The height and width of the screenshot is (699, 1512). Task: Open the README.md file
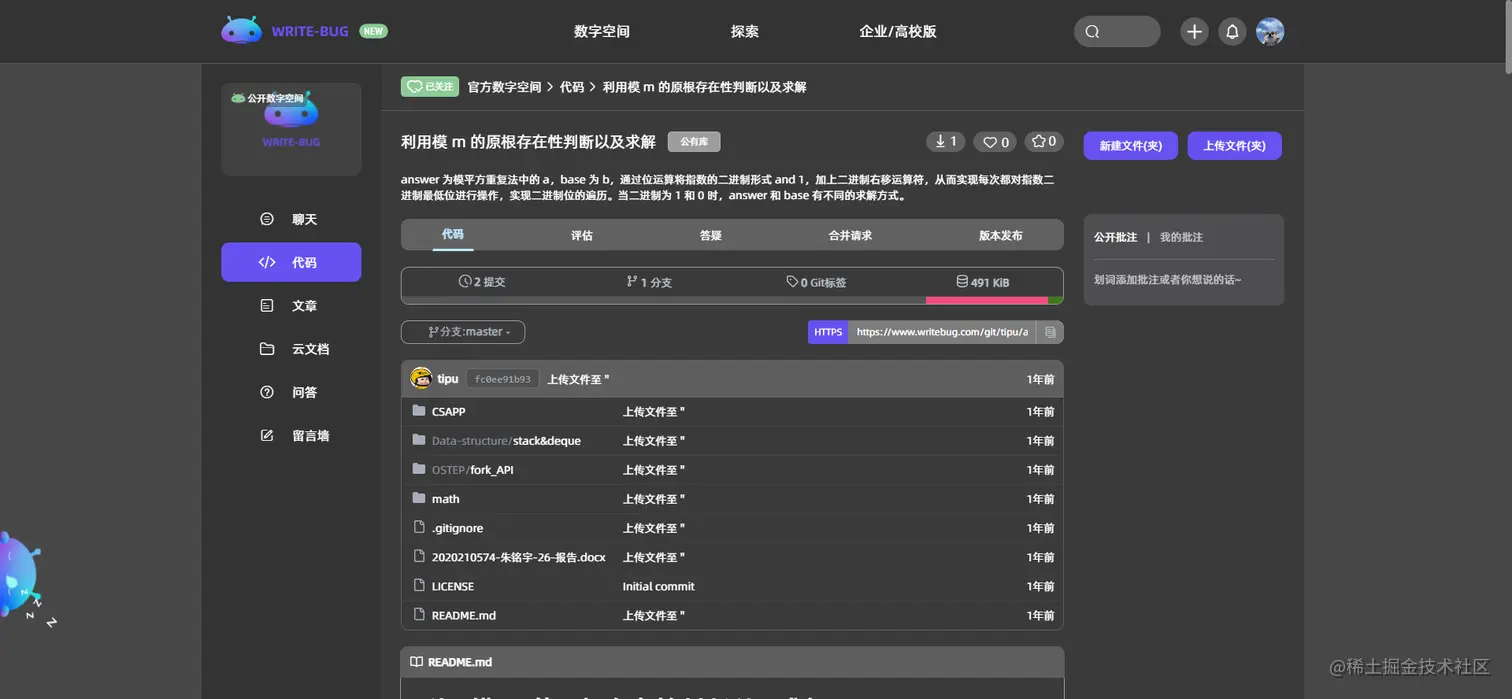point(463,615)
